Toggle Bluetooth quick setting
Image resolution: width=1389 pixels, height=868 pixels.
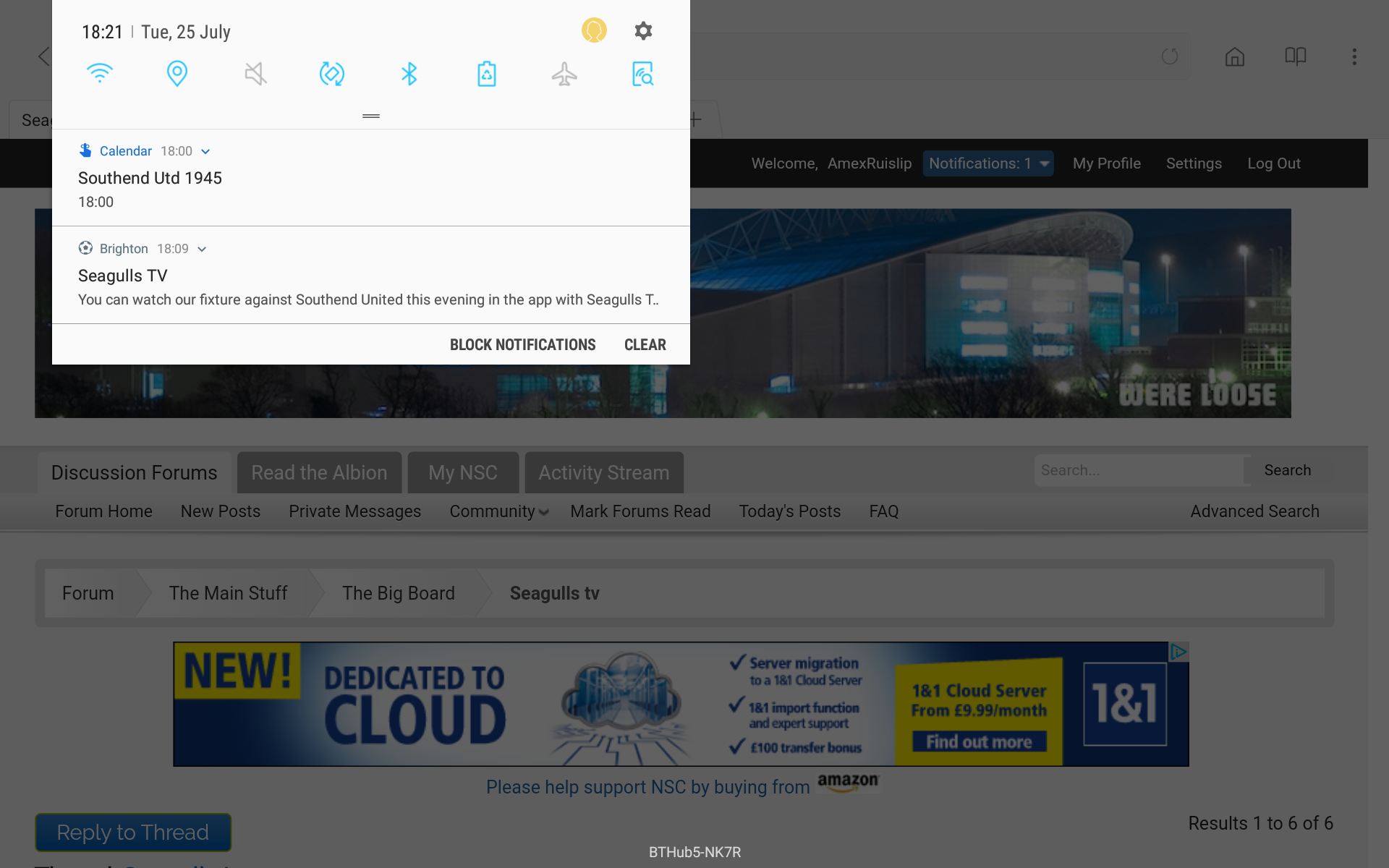click(409, 73)
